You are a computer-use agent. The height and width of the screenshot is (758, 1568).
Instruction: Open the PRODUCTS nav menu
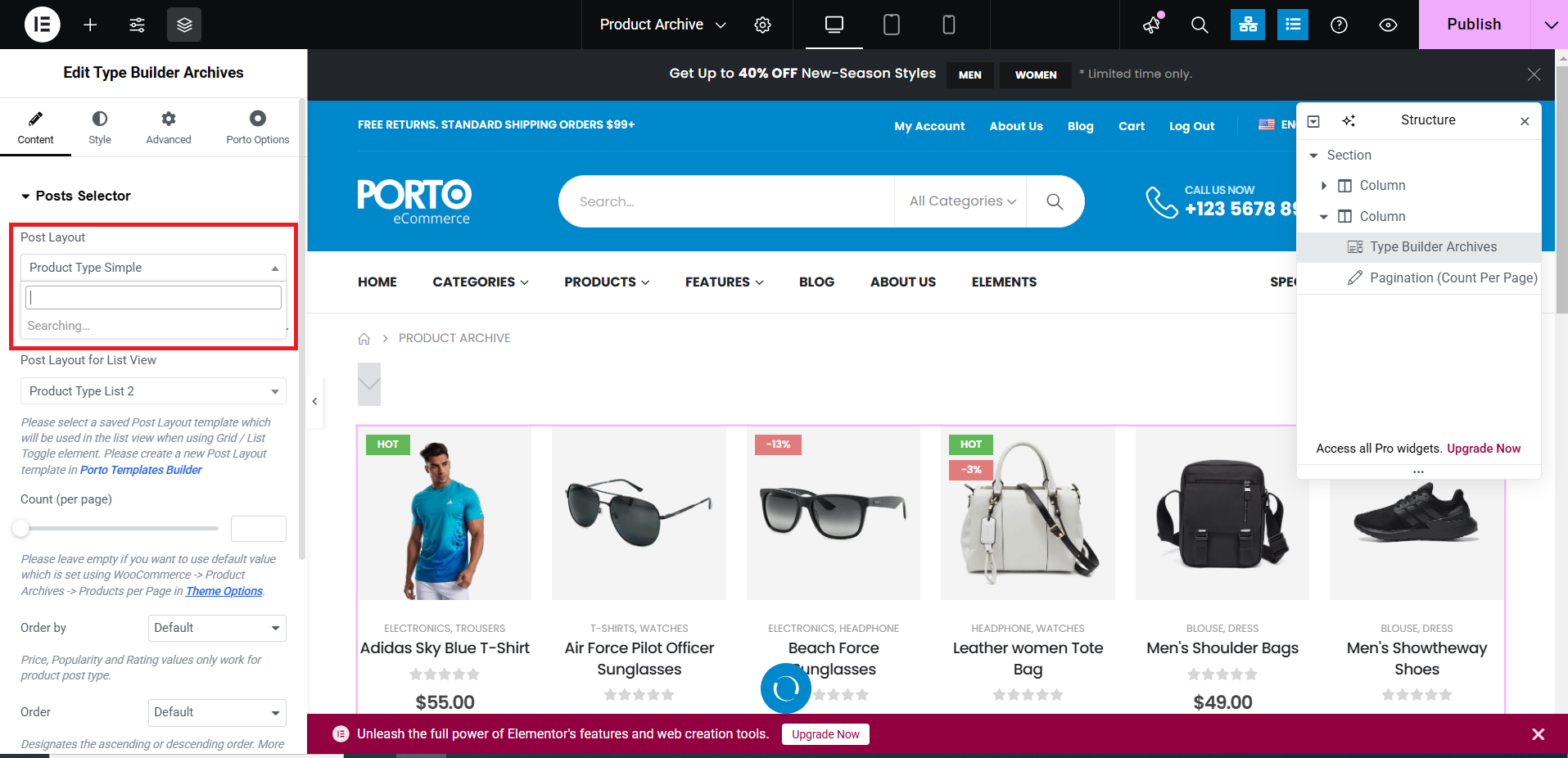pos(607,282)
